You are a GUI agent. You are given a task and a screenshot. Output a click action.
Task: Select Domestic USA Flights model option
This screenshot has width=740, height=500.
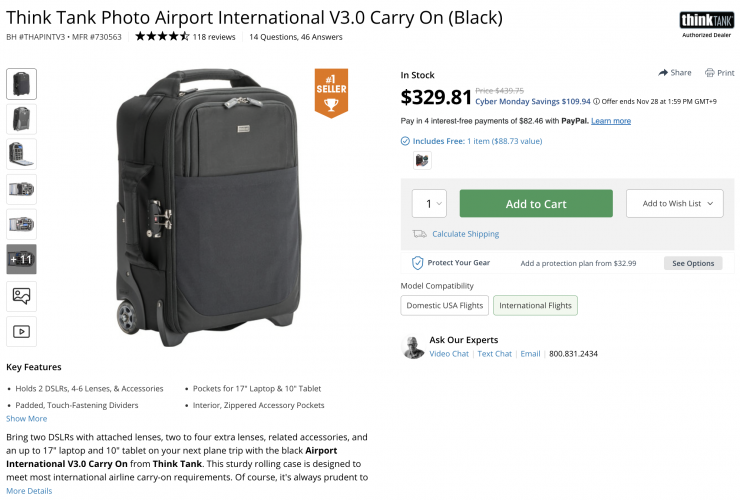[x=444, y=305]
